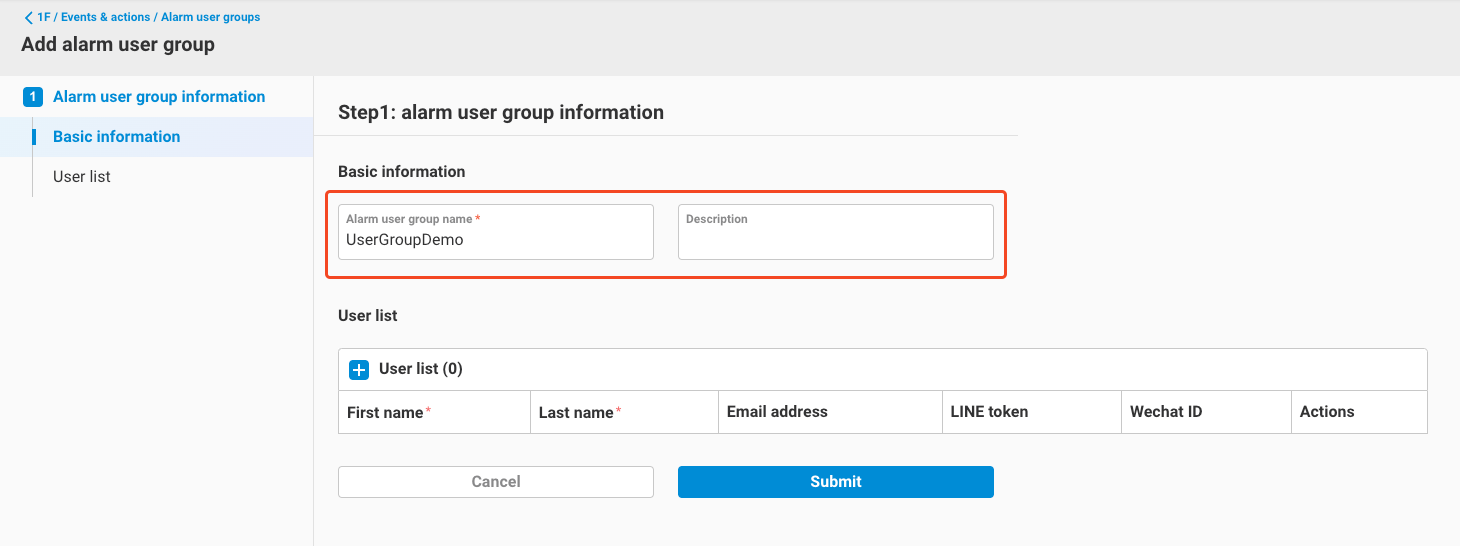Click the LINE token column header
Screen dimensions: 1460x546
(988, 412)
